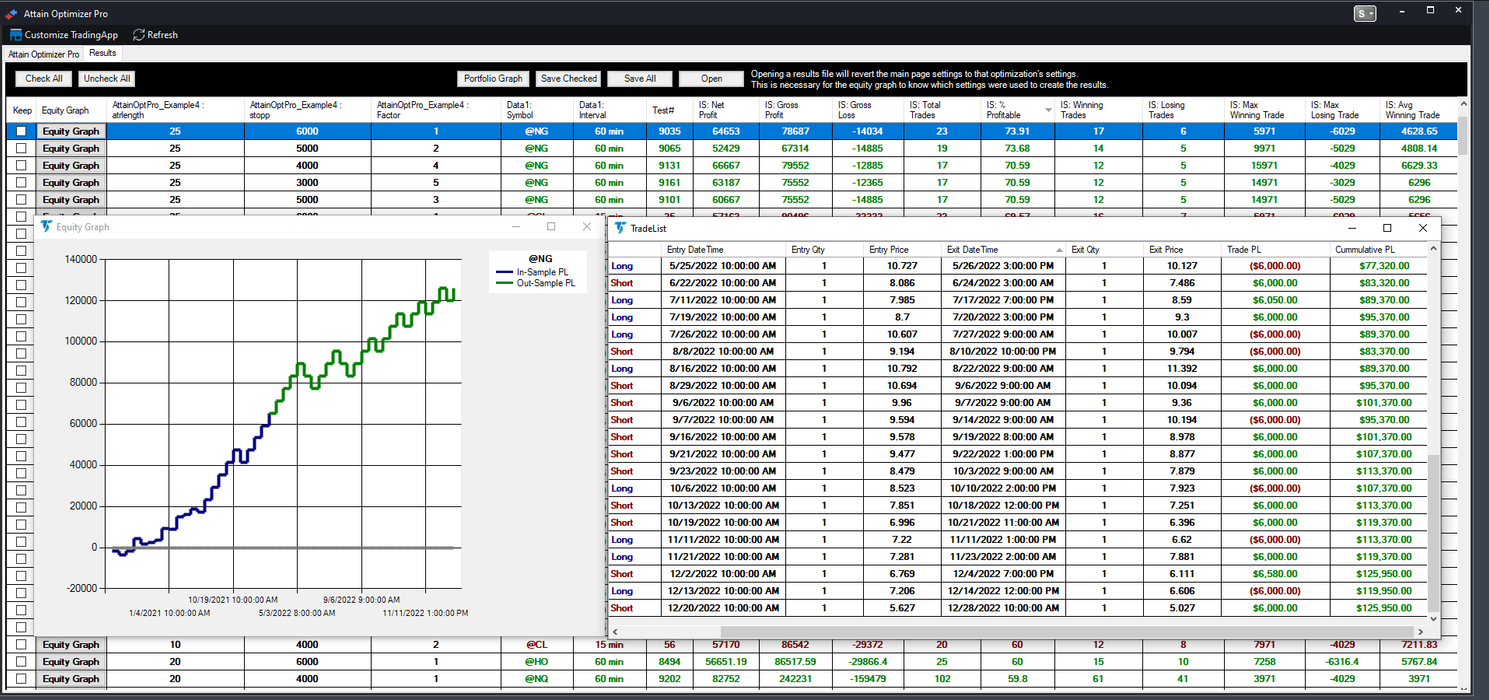This screenshot has height=700, width=1489.
Task: Click the TradingApp icon on the Equity Graph window
Action: [46, 227]
